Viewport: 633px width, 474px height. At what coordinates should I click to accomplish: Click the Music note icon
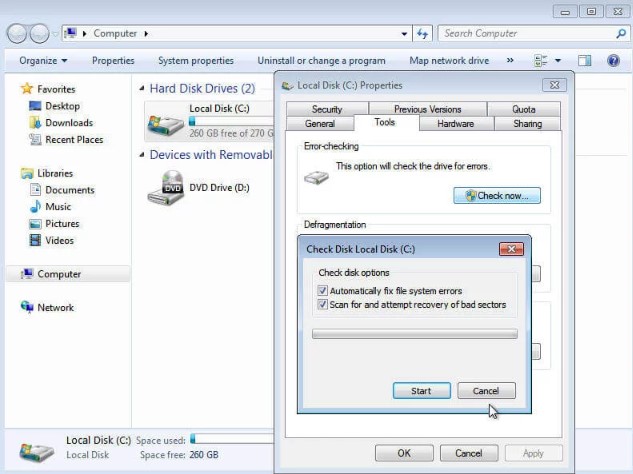coord(36,206)
